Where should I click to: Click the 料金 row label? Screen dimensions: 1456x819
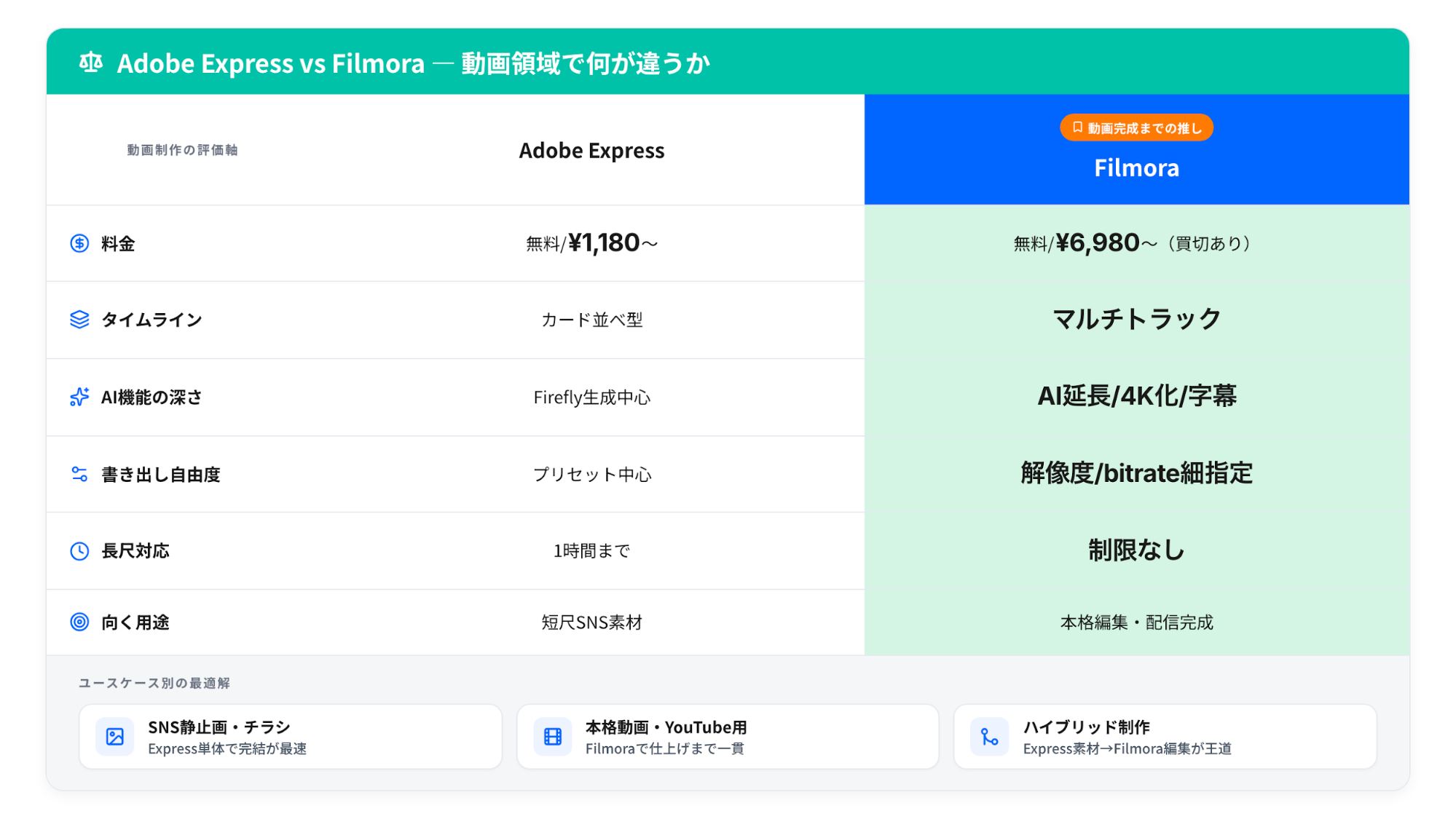(118, 243)
